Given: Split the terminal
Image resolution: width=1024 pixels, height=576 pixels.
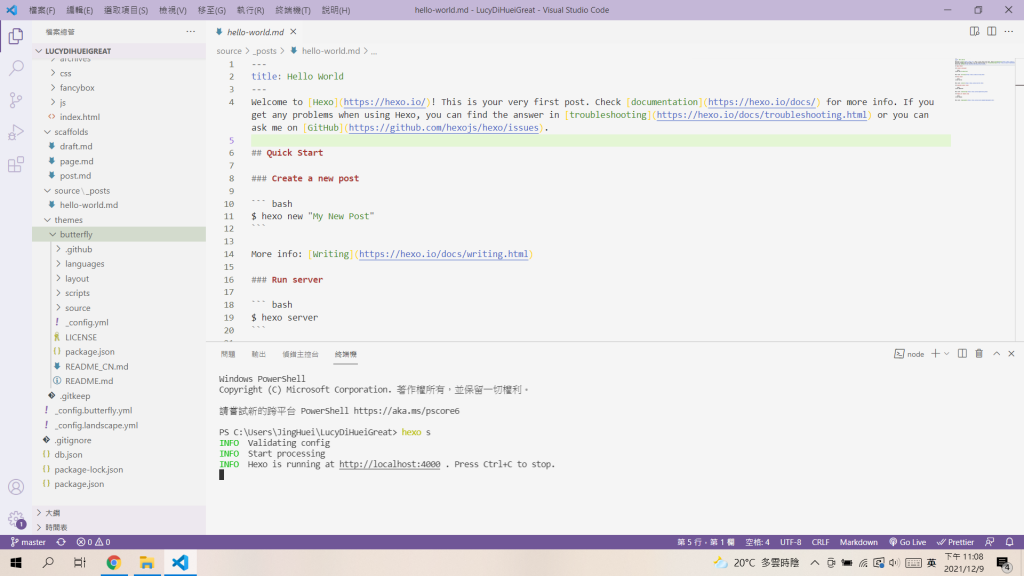Looking at the screenshot, I should tap(962, 353).
